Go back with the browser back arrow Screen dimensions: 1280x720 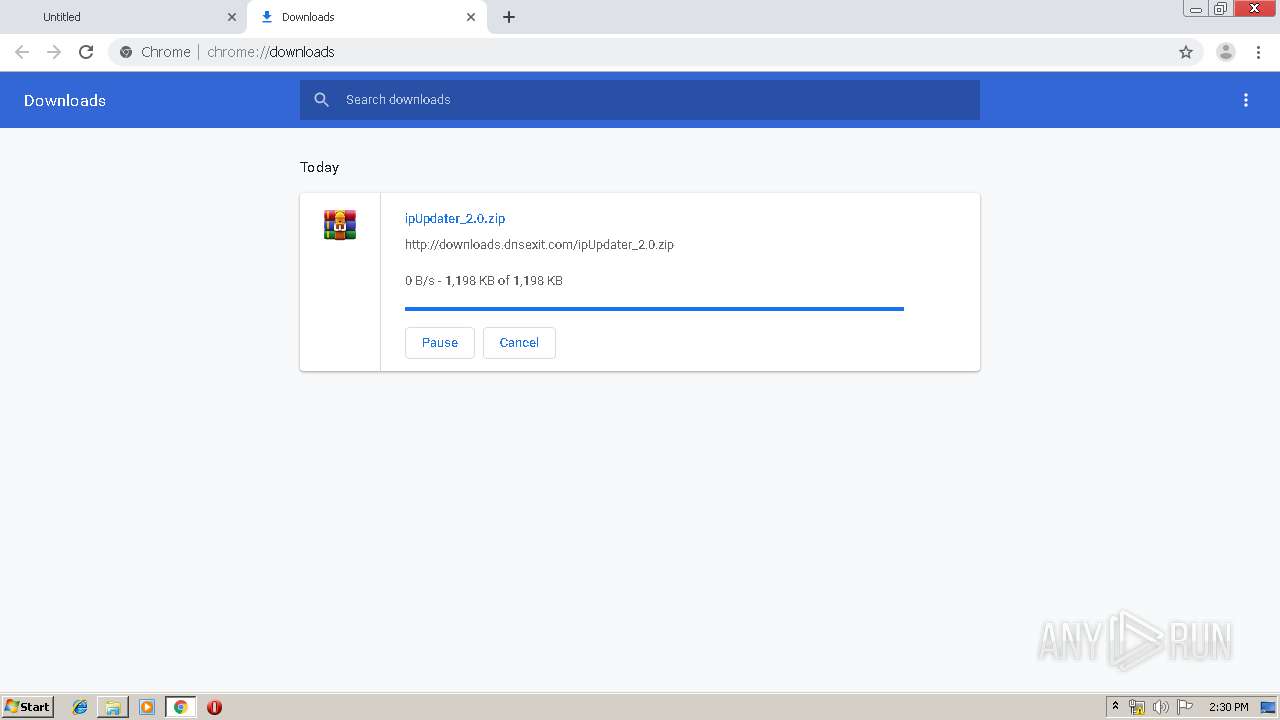pos(22,52)
